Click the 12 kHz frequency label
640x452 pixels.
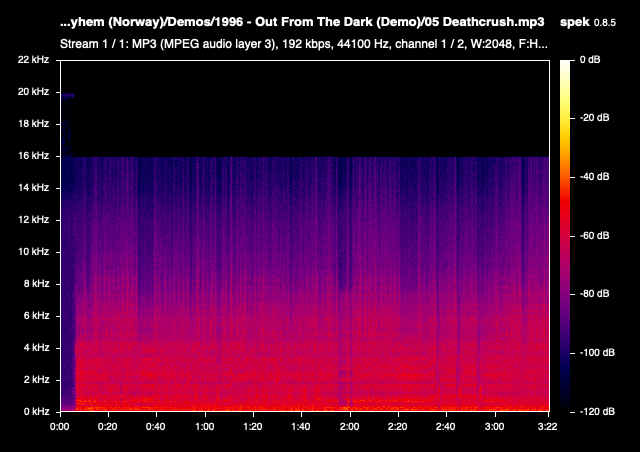click(33, 220)
